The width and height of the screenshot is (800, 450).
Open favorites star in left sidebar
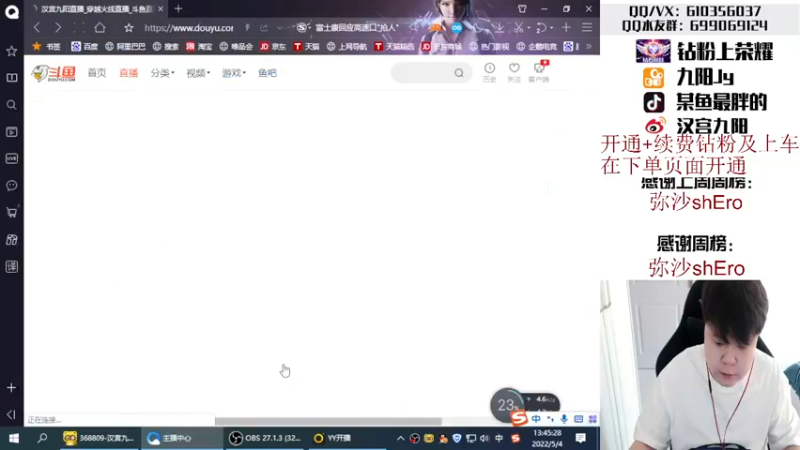tap(12, 51)
